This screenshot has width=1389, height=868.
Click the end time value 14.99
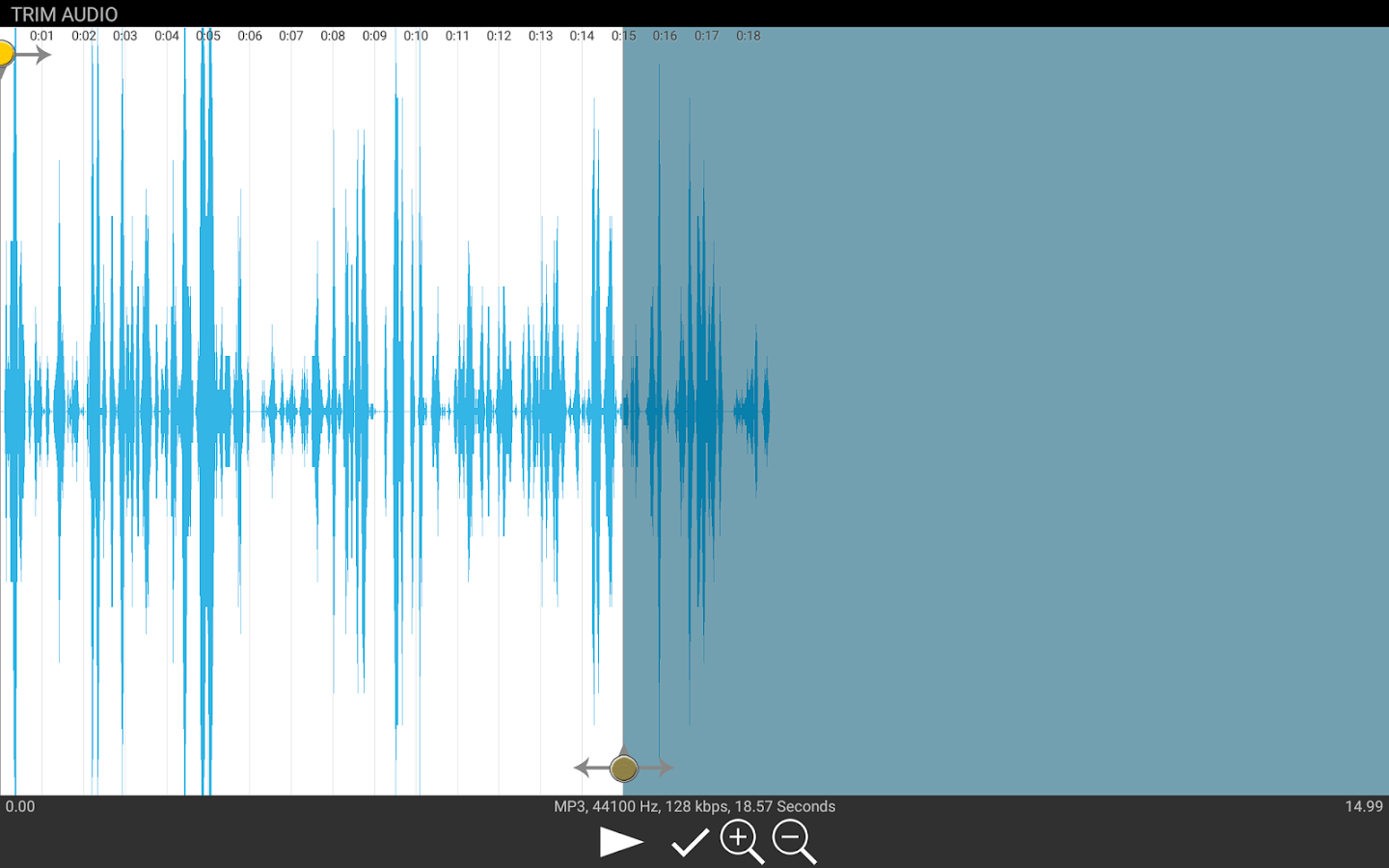(x=1364, y=806)
